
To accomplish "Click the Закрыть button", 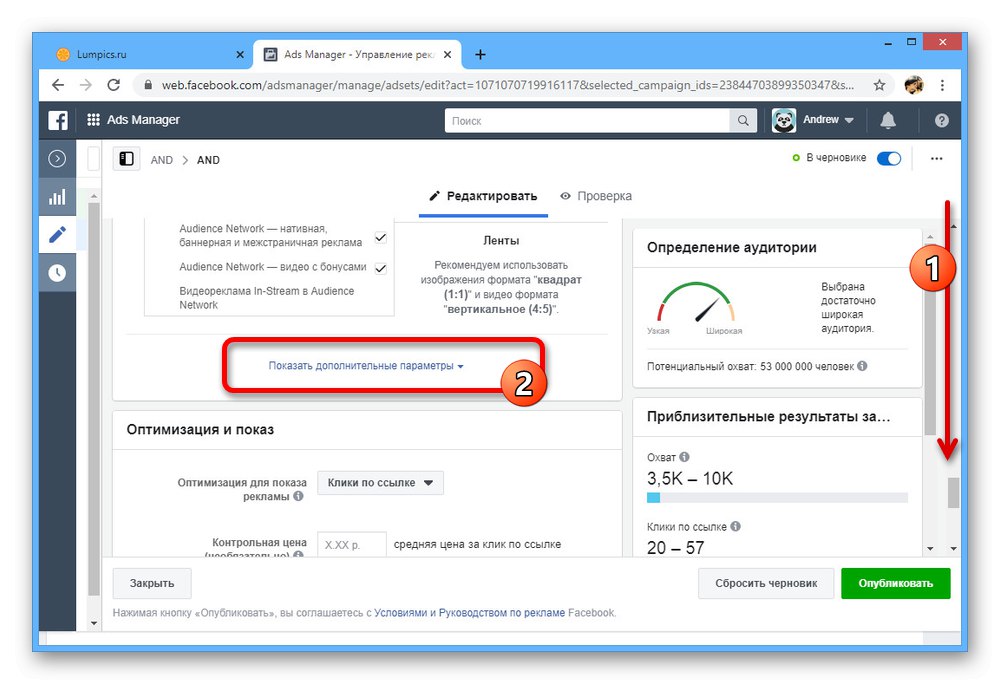I will point(152,583).
